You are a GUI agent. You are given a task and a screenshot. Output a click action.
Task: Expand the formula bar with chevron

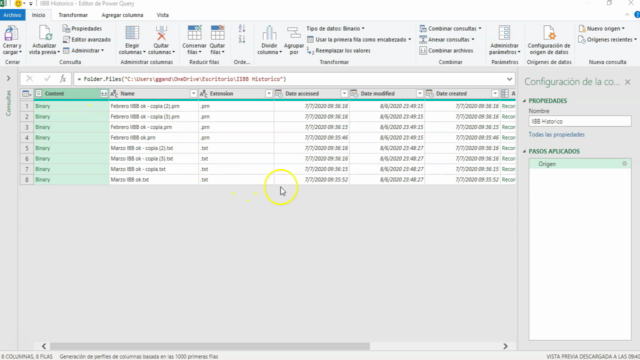(x=509, y=79)
